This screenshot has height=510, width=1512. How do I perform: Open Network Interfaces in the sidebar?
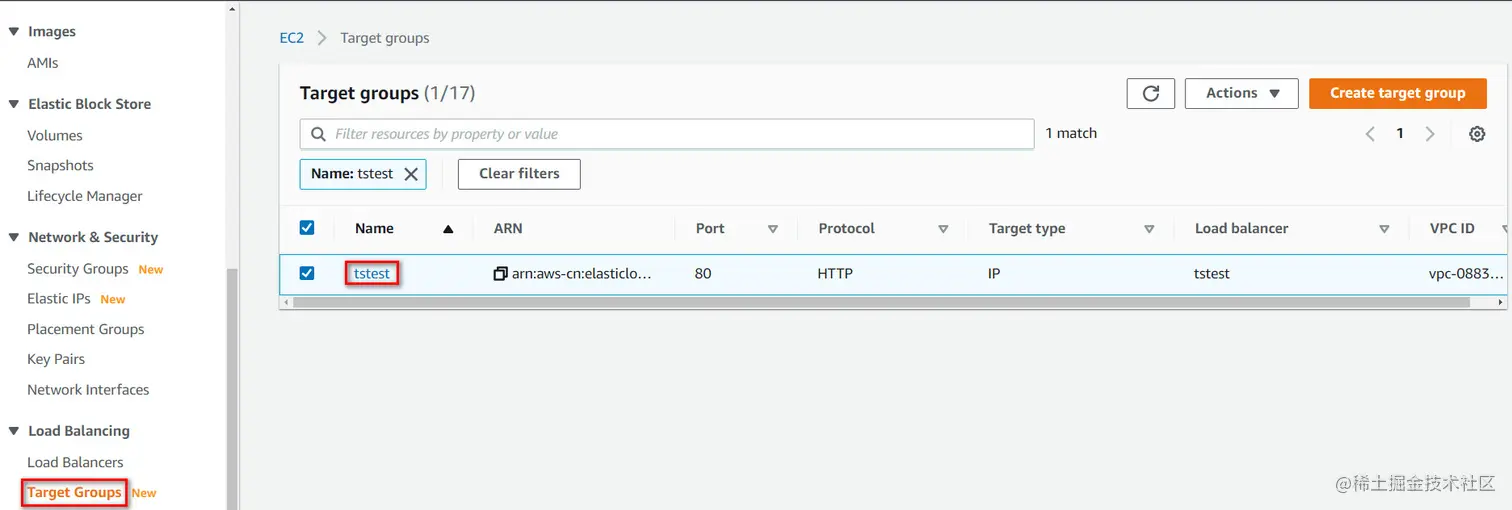88,390
